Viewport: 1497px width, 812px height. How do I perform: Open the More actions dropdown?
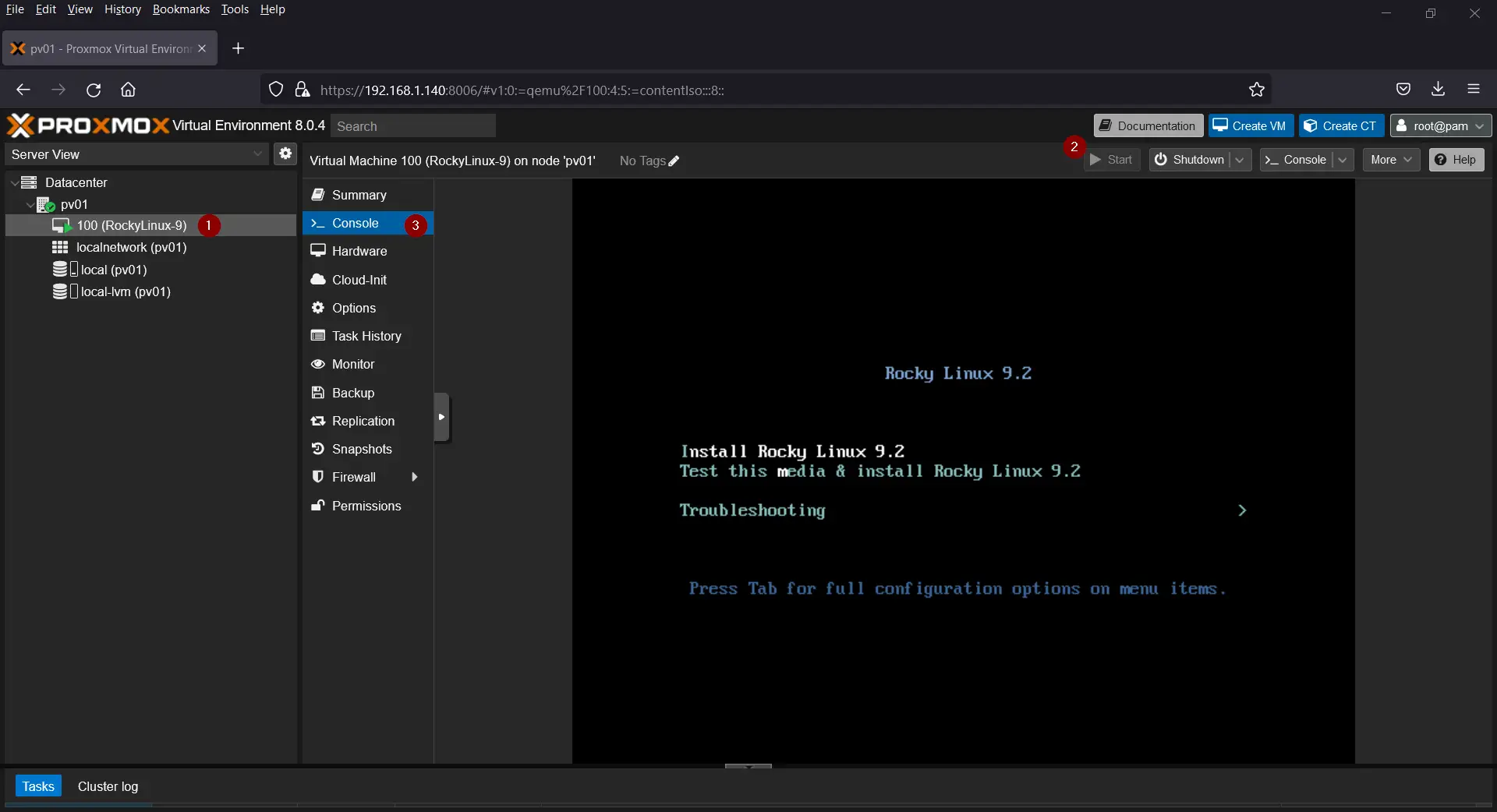coord(1391,160)
